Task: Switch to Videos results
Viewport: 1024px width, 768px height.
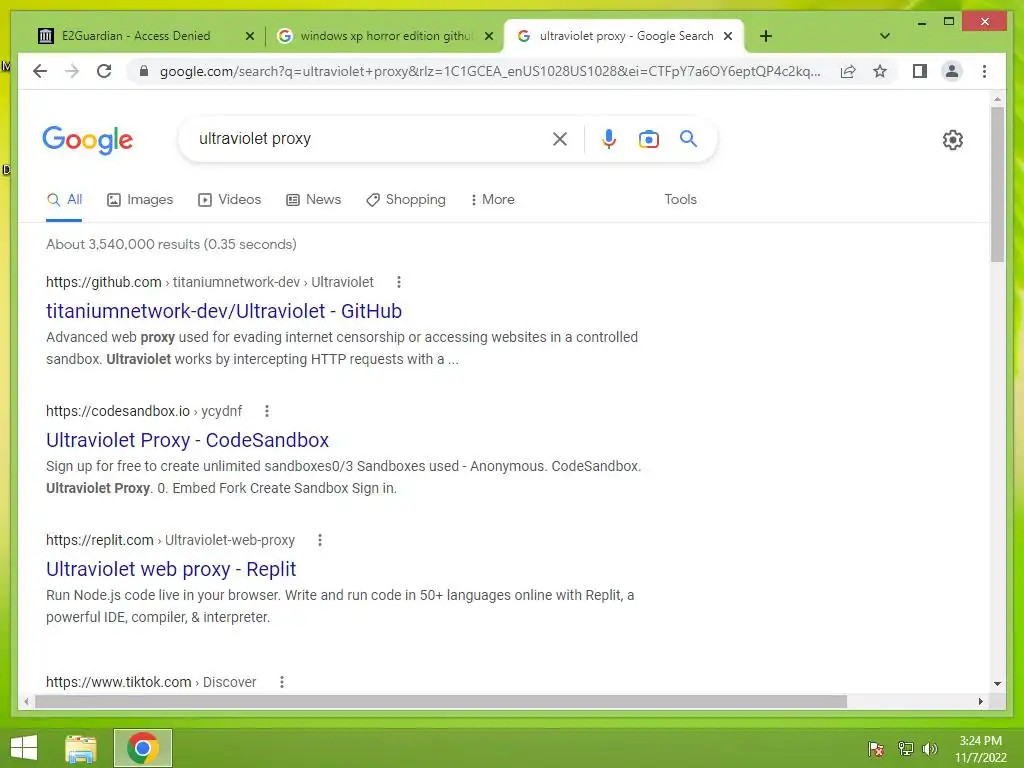Action: [229, 200]
